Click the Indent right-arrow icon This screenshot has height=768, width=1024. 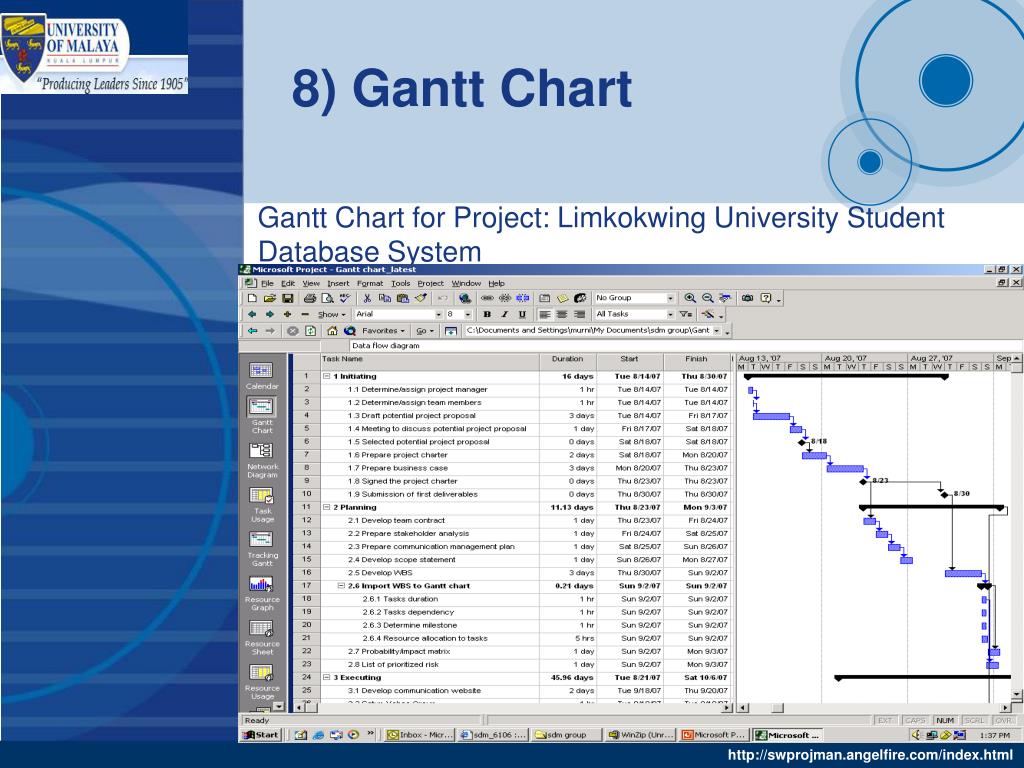[x=269, y=314]
